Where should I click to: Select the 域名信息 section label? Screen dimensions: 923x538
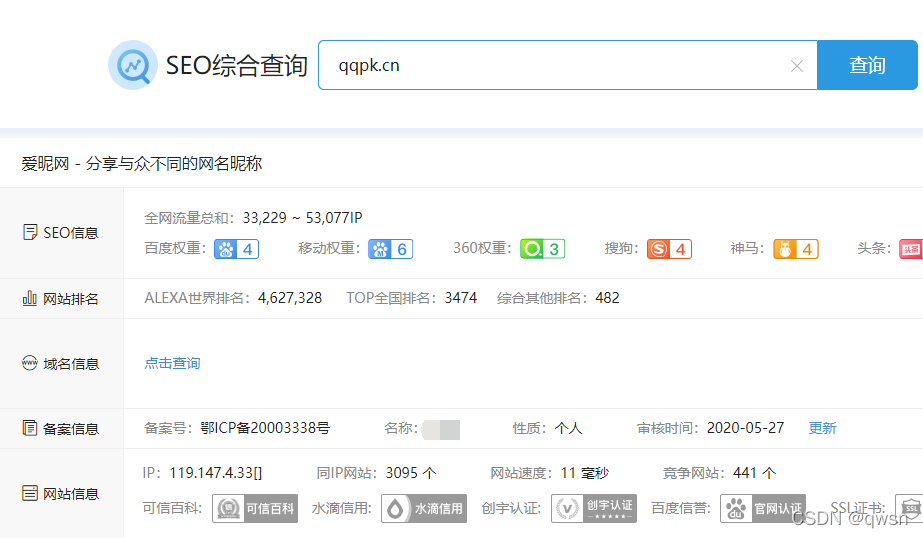coord(71,364)
